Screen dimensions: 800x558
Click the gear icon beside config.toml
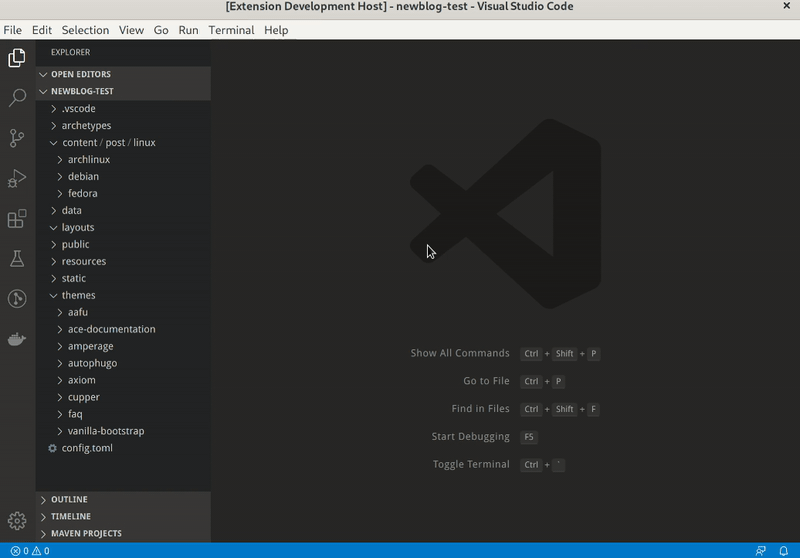coord(52,448)
